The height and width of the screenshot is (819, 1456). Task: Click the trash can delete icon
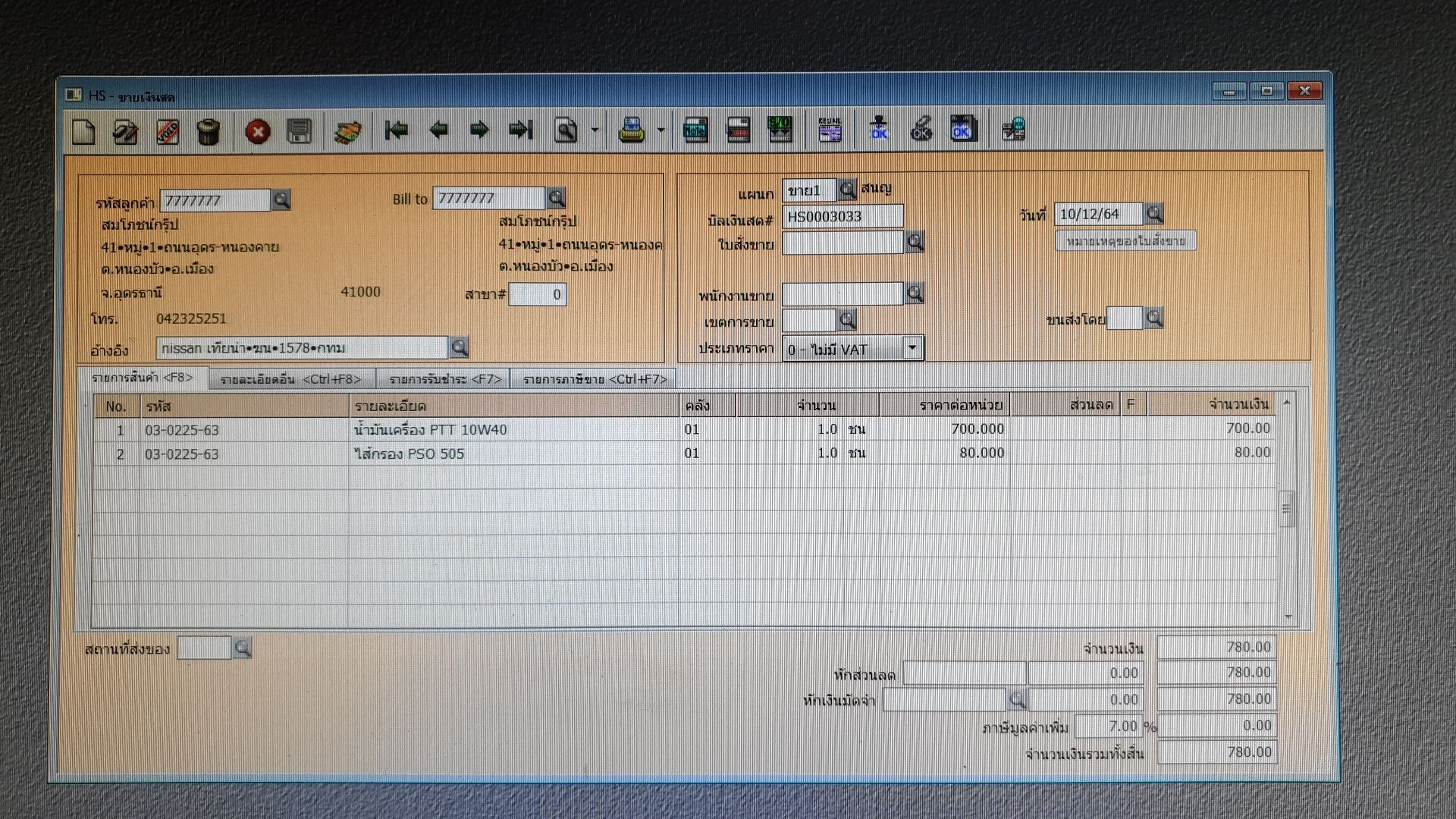coord(209,132)
